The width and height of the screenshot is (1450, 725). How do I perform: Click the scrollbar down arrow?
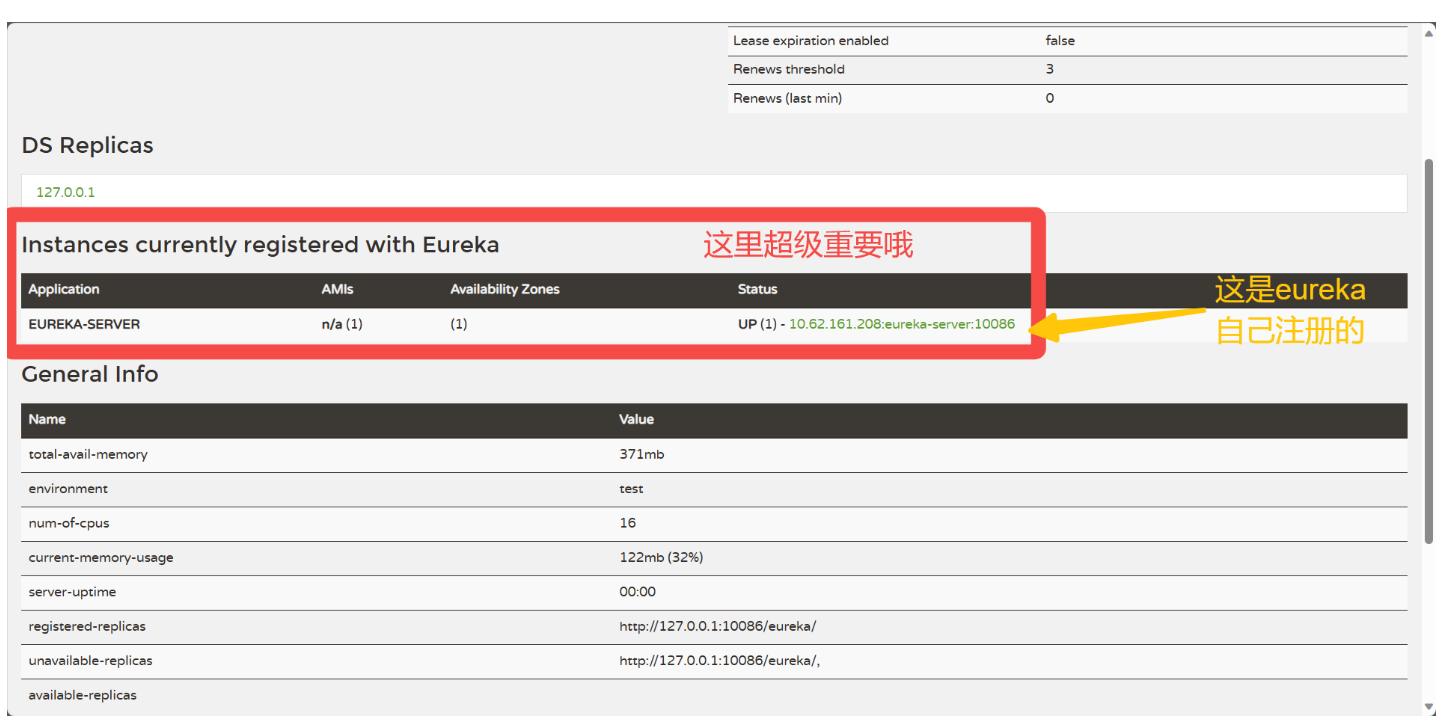click(1429, 706)
